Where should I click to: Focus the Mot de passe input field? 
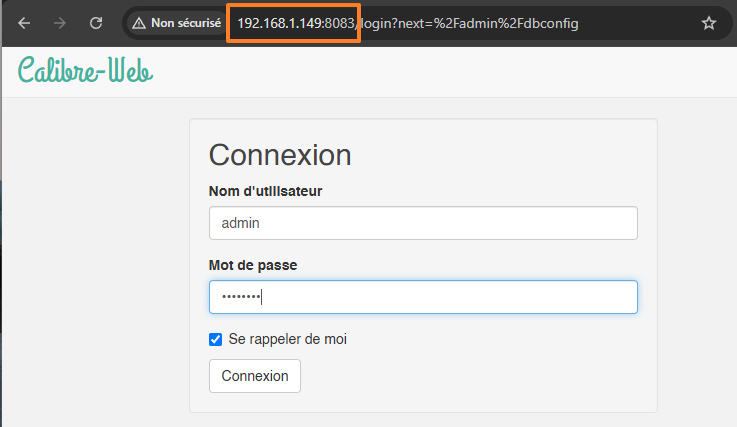click(x=423, y=297)
